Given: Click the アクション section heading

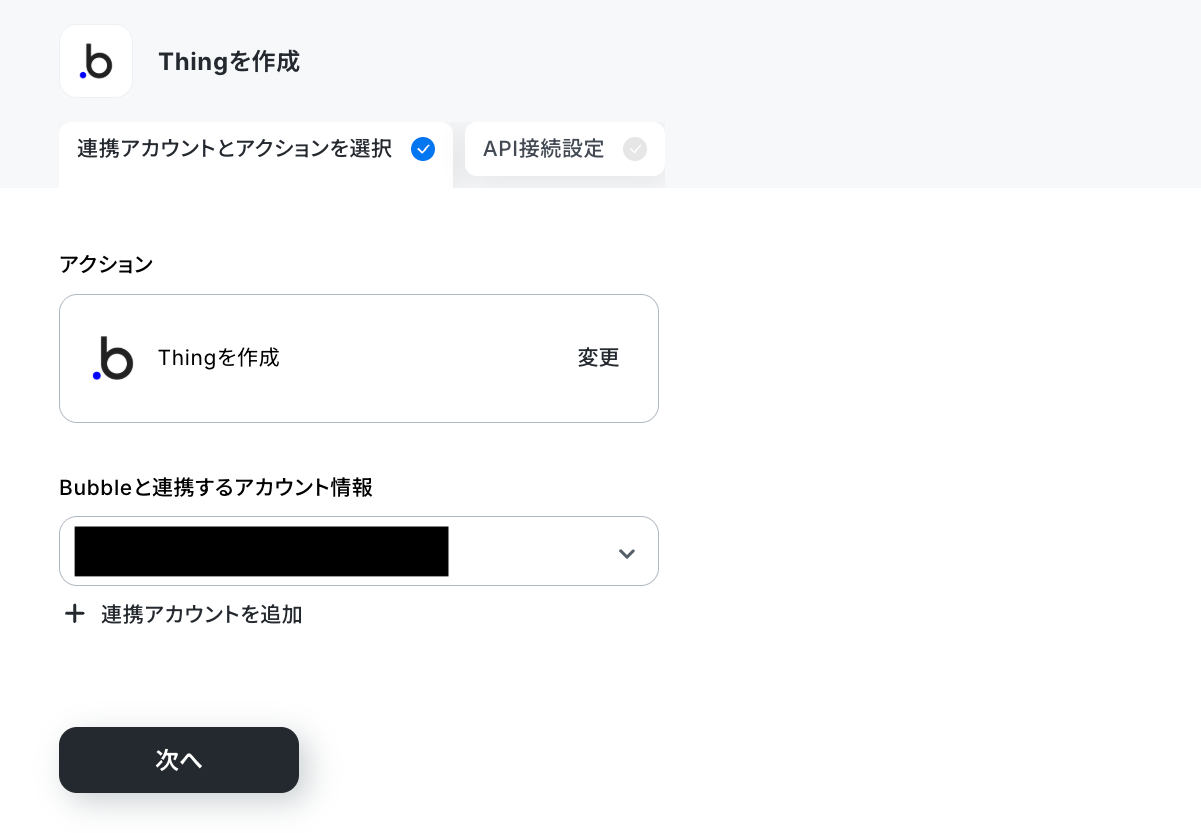Looking at the screenshot, I should pos(106,264).
